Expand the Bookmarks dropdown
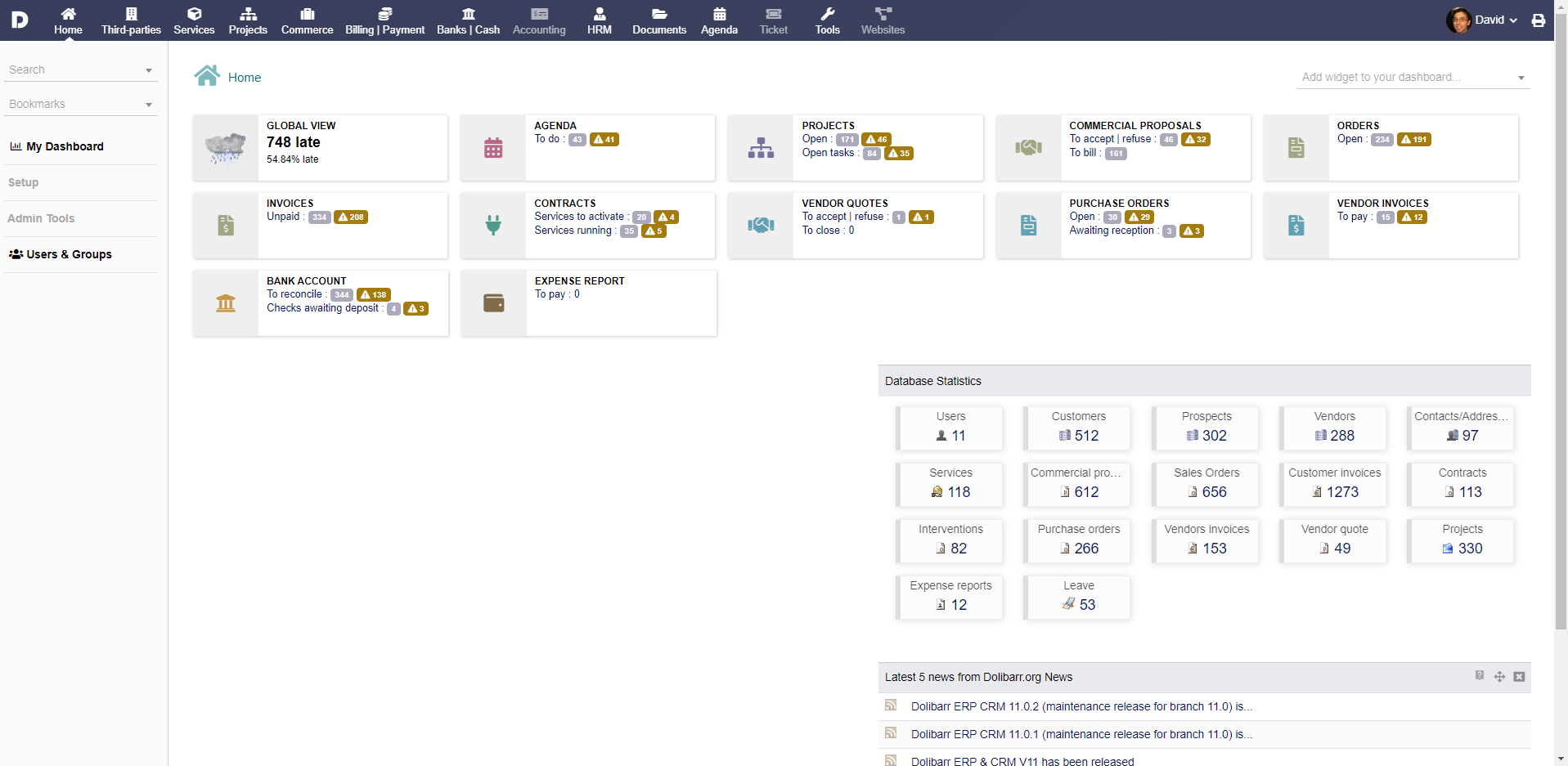This screenshot has height=766, width=1568. point(80,105)
